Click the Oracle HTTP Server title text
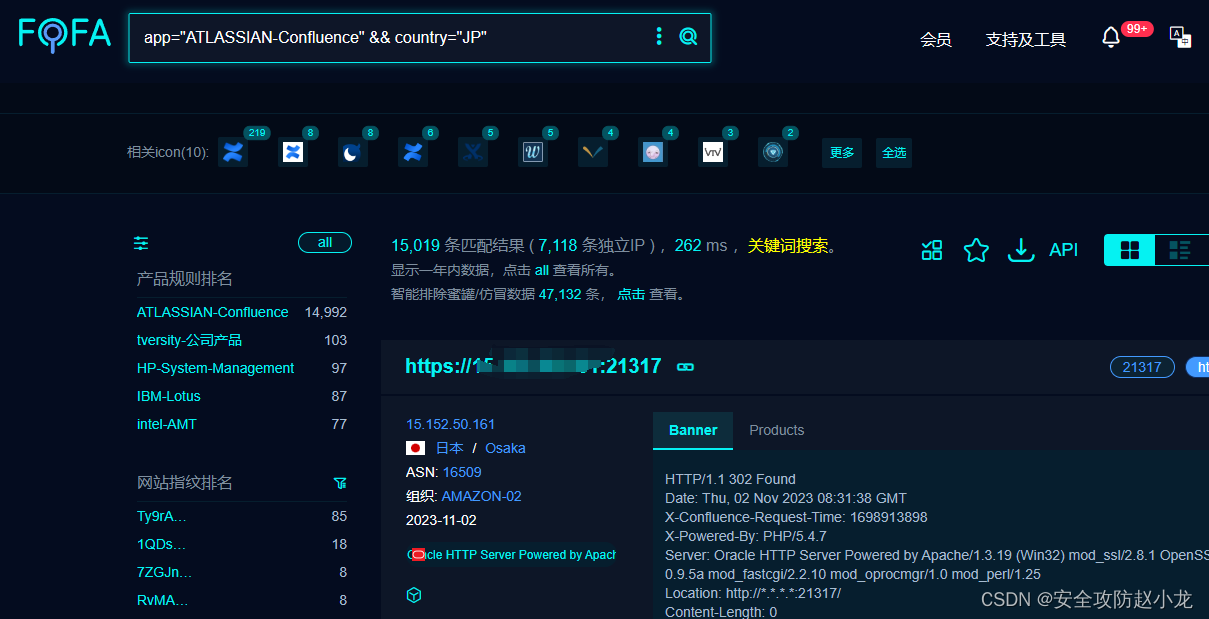The height and width of the screenshot is (619, 1209). pos(511,554)
